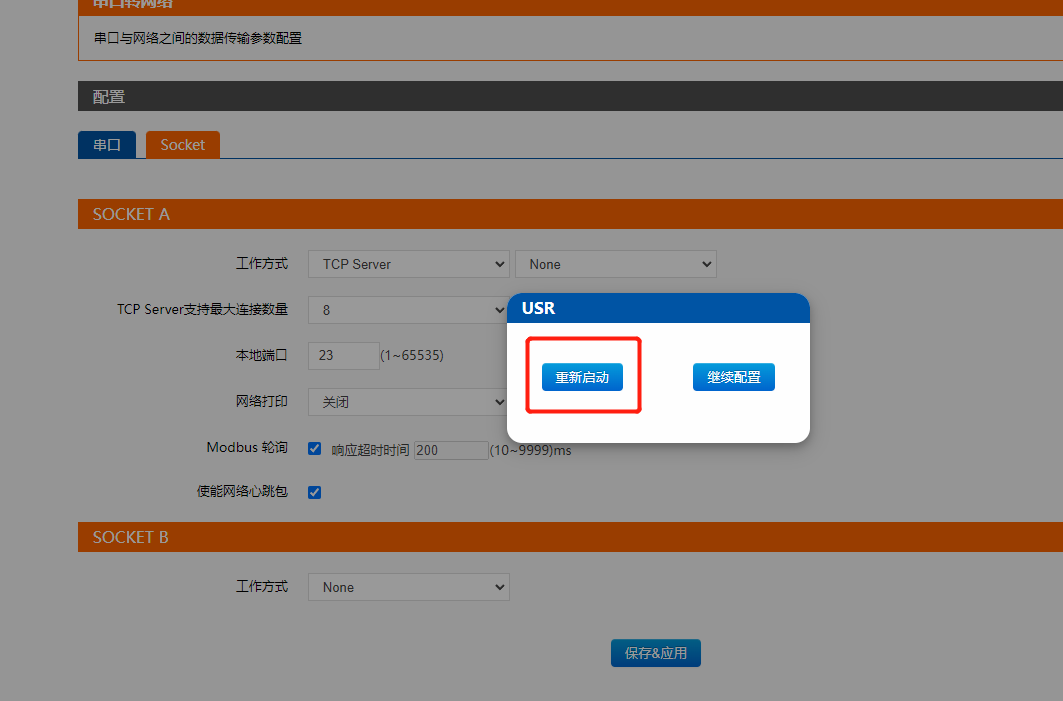Viewport: 1063px width, 701px height.
Task: Switch to the 串口 tab
Action: click(x=107, y=145)
